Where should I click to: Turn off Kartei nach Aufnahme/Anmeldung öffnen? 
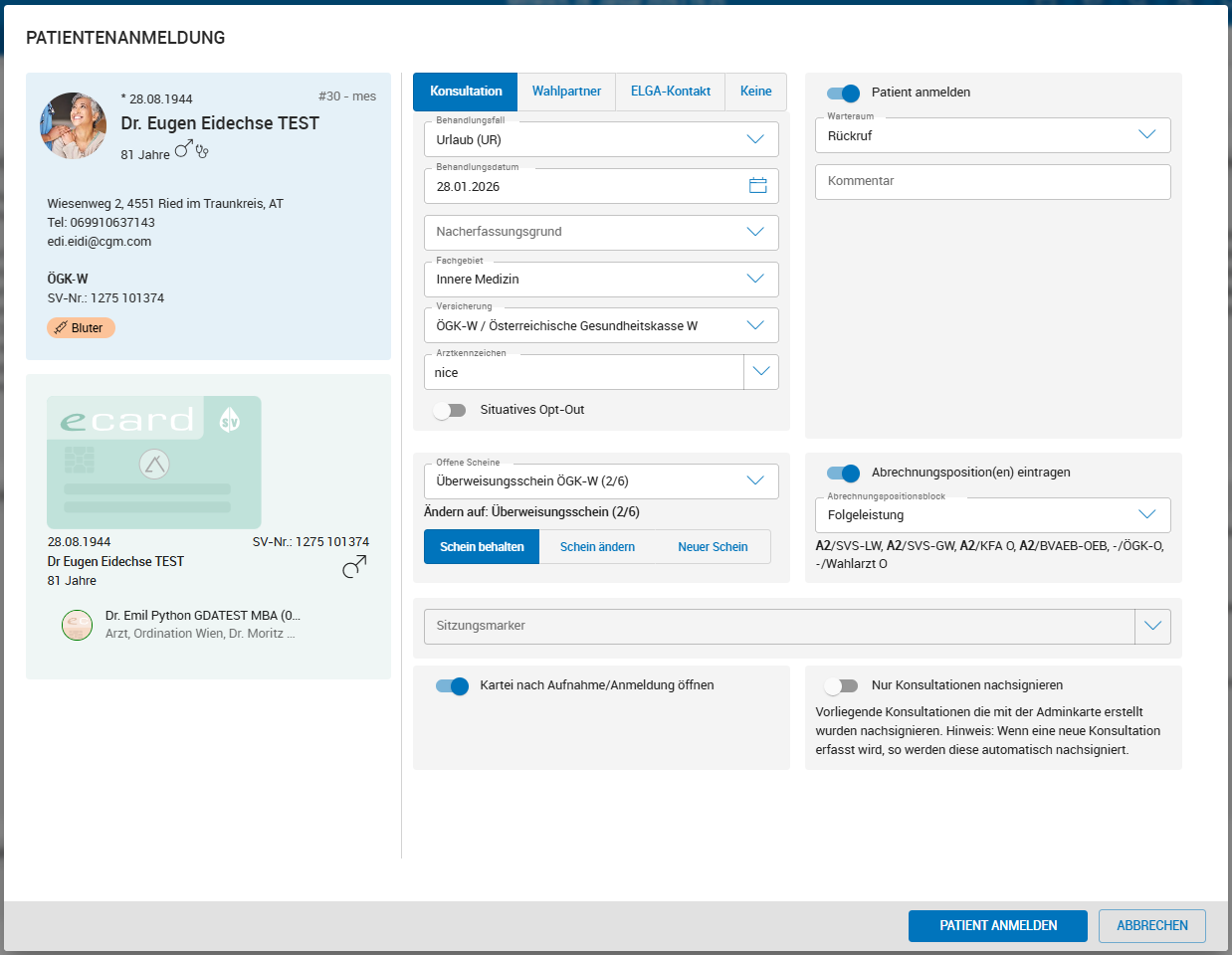[x=452, y=685]
